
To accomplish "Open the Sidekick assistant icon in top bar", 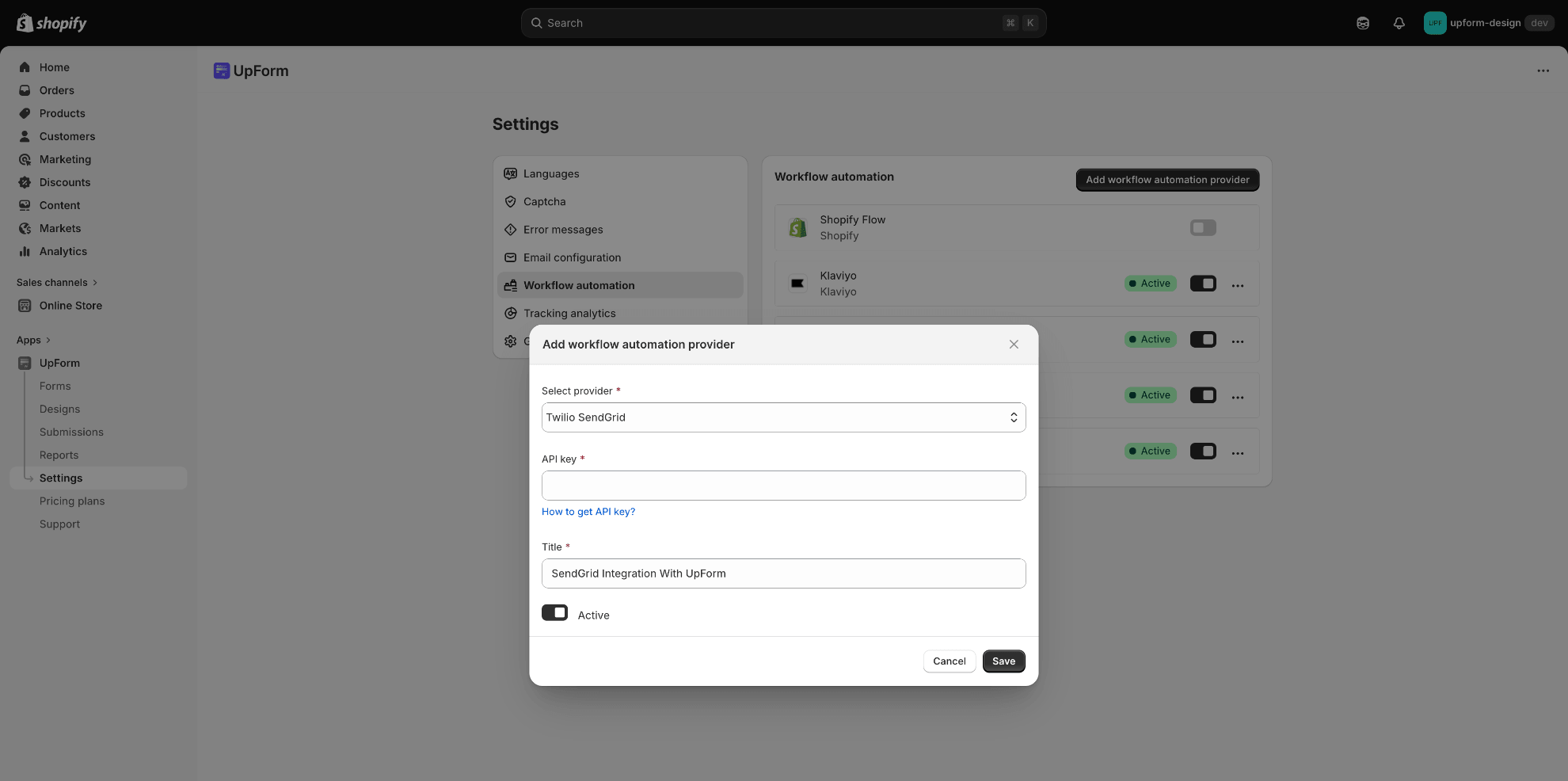I will click(x=1363, y=23).
